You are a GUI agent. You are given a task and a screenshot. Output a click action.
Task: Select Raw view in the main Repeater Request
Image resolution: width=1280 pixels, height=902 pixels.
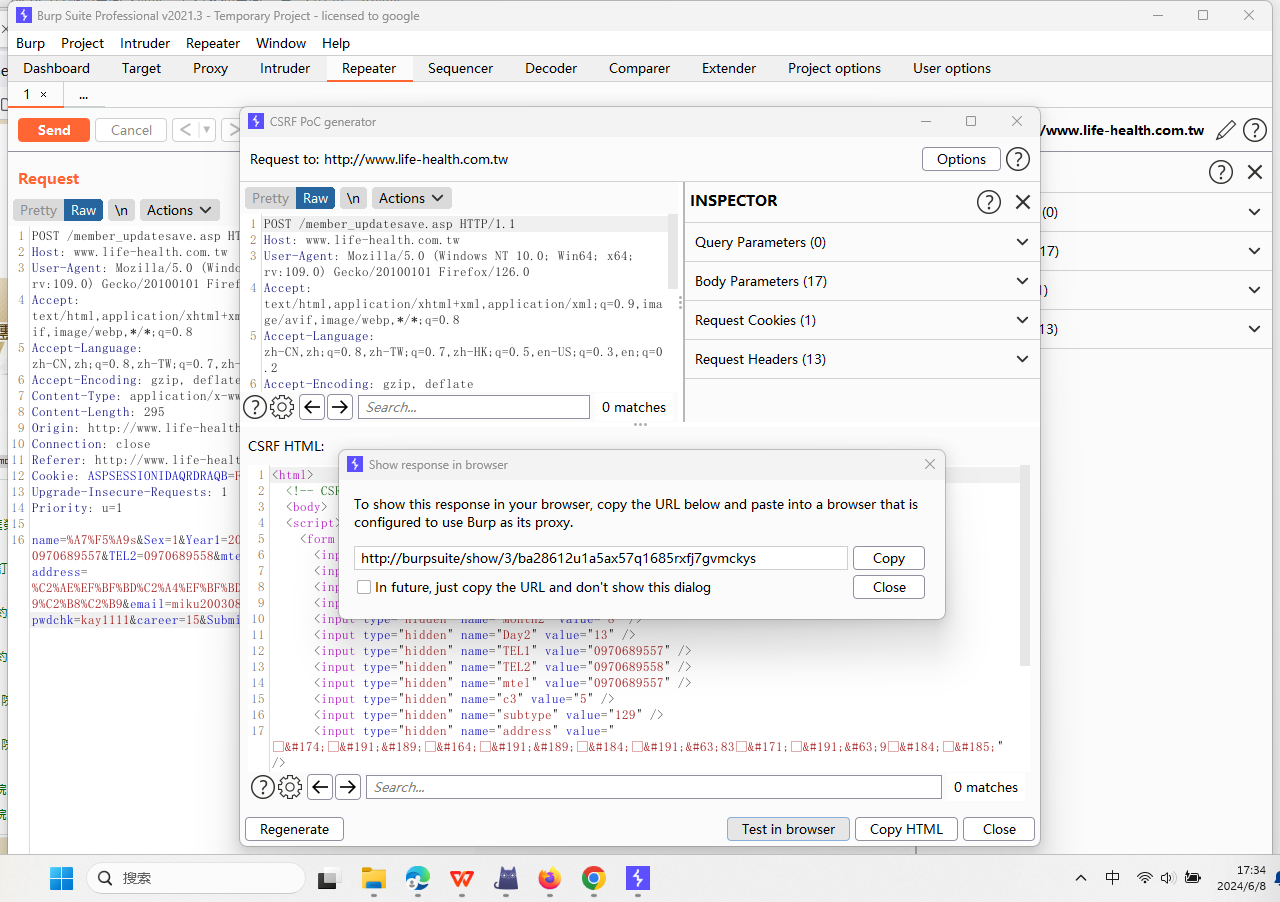point(84,210)
